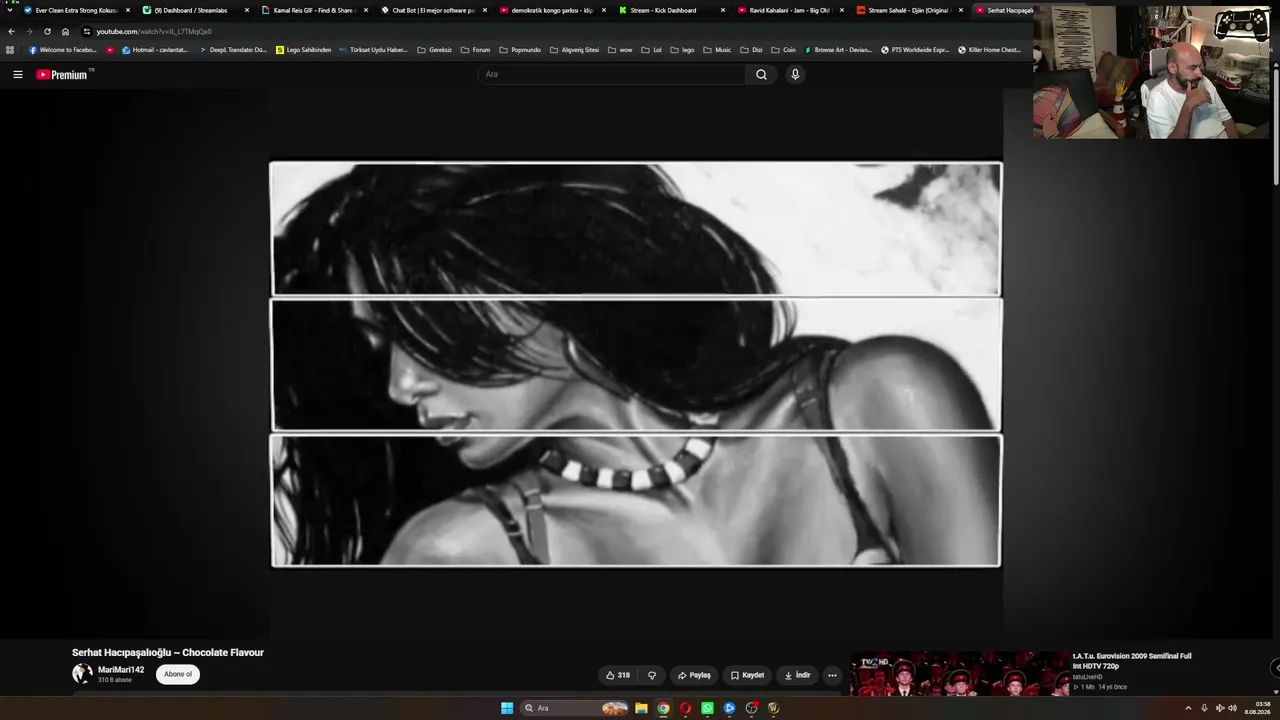This screenshot has height=720, width=1280.
Task: Open the MariMari142 channel avatar
Action: [x=82, y=674]
